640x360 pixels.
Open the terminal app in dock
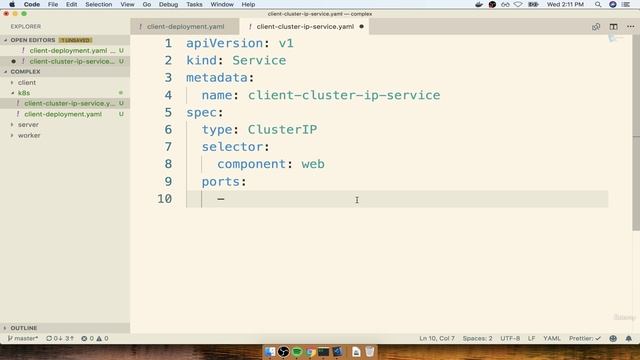coord(324,351)
